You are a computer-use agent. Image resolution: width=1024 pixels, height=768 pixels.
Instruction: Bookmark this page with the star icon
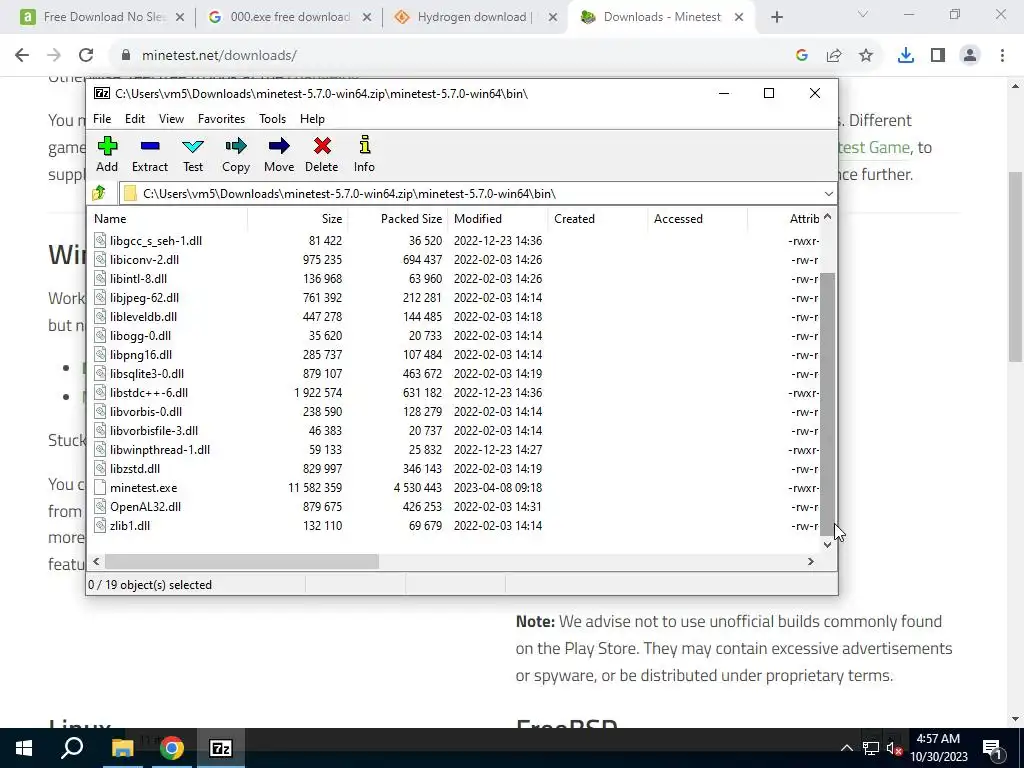866,56
